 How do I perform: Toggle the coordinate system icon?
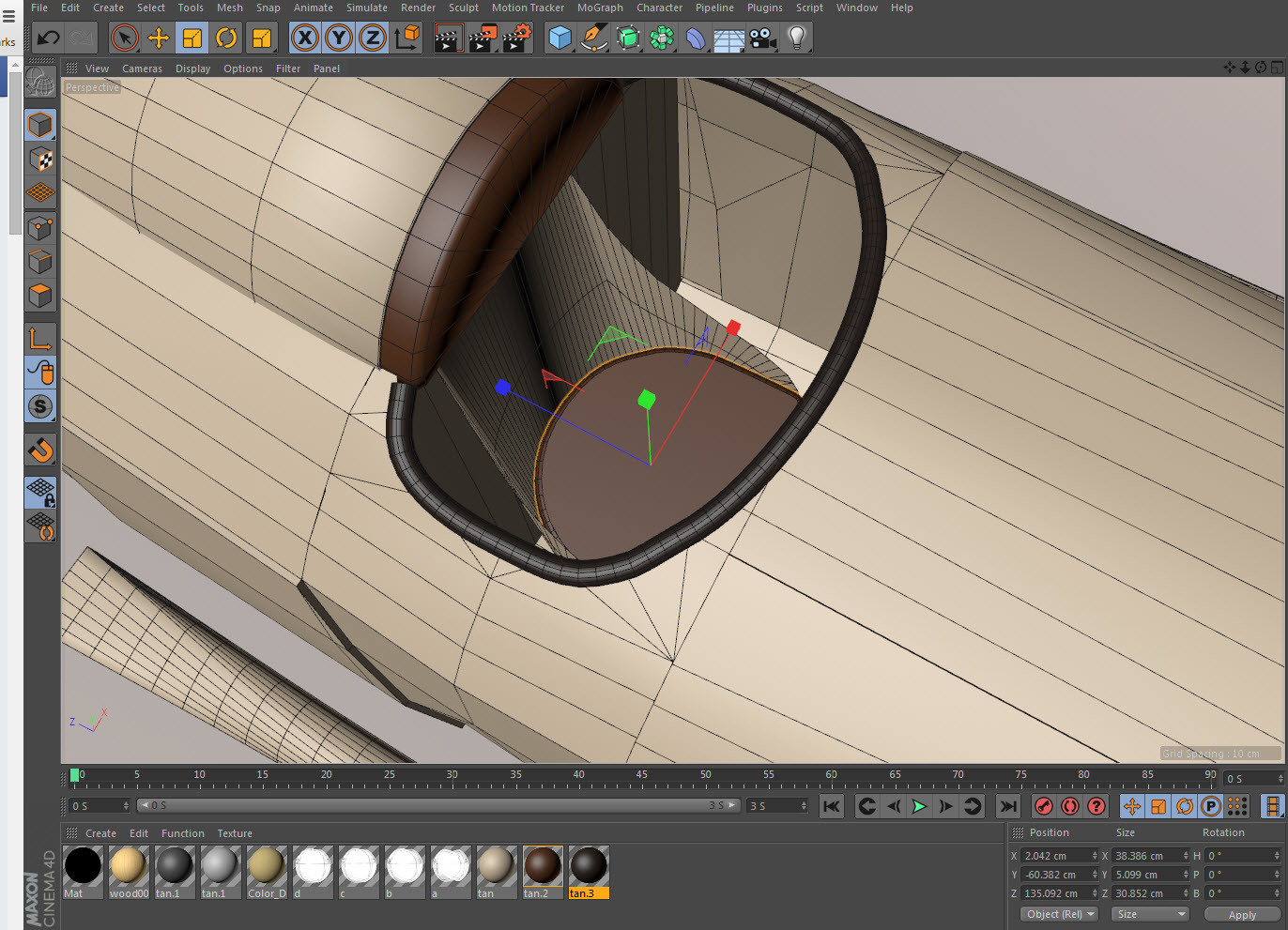coord(407,38)
